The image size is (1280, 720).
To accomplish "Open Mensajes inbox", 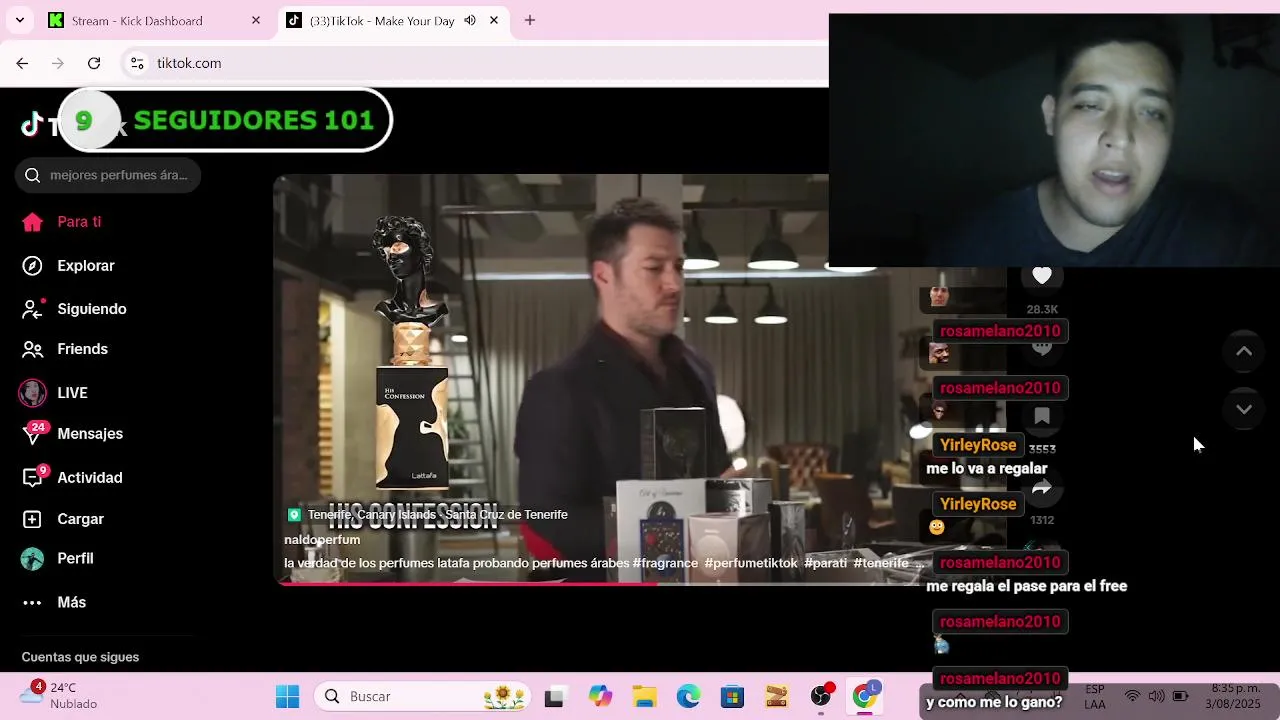I will click(x=72, y=434).
